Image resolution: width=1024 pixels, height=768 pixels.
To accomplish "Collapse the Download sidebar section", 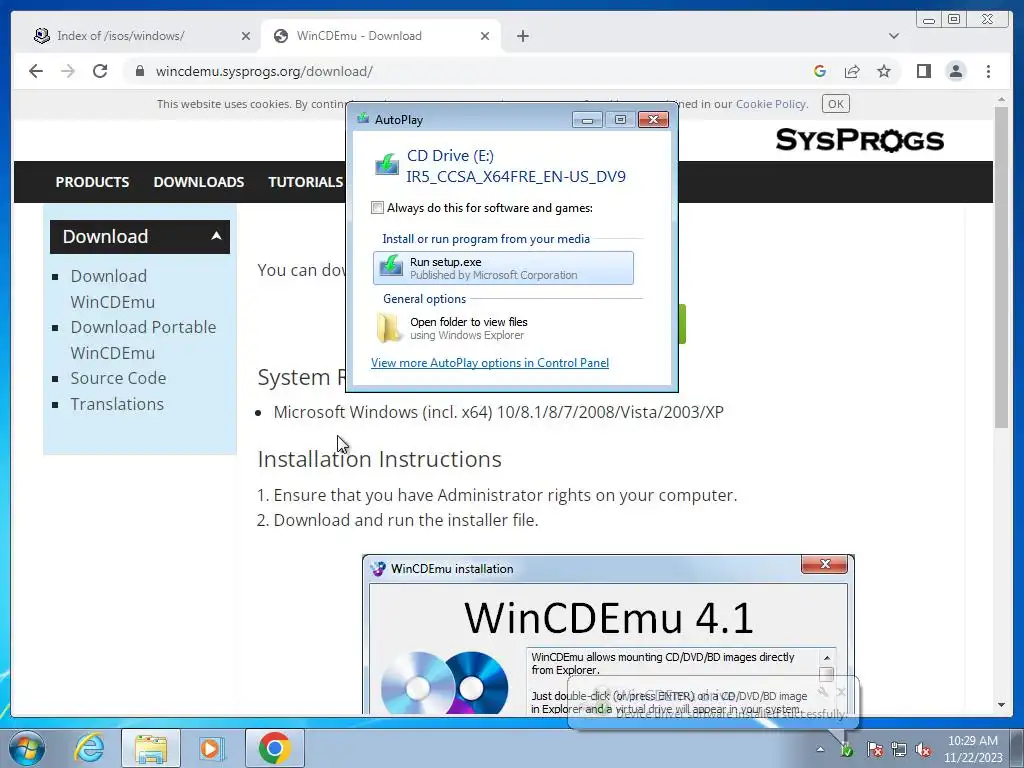I will click(x=140, y=236).
